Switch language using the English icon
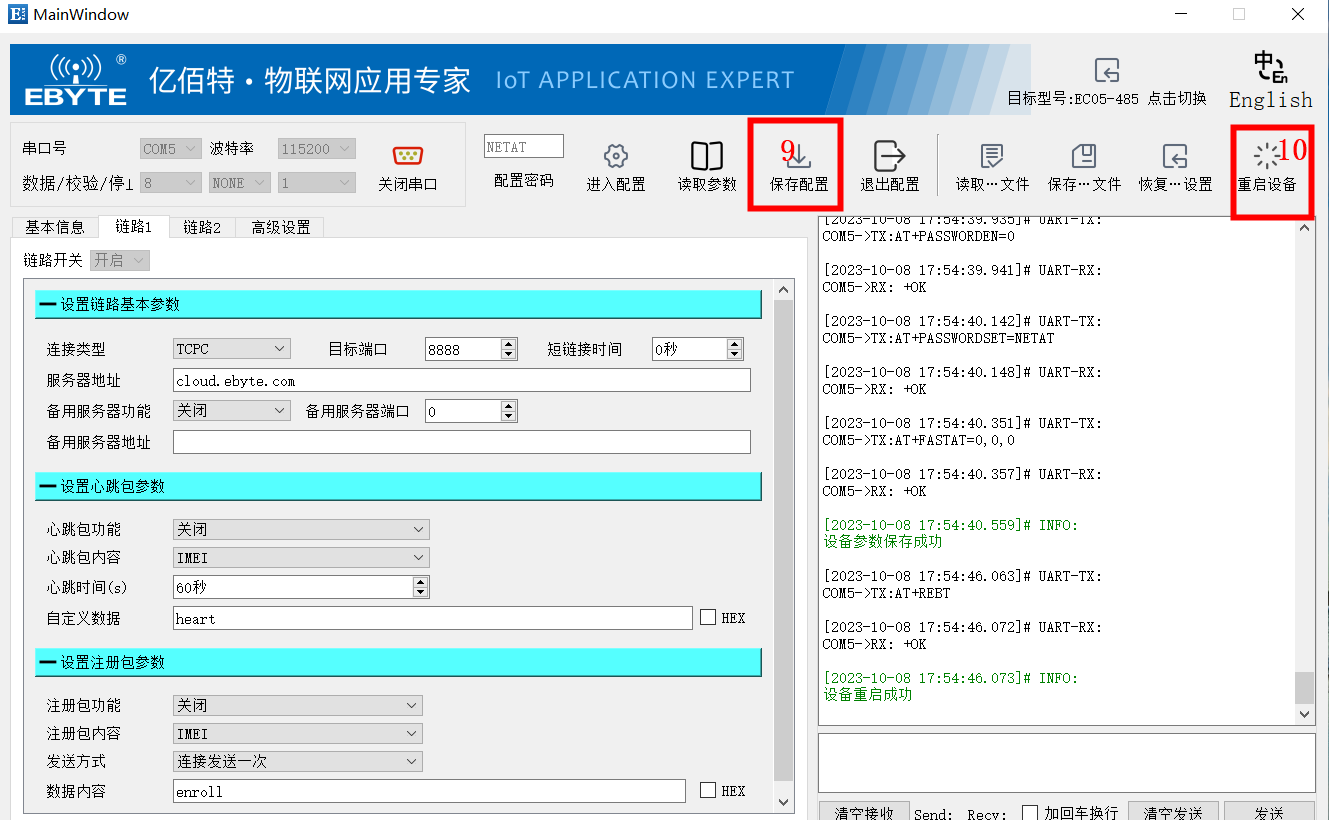The width and height of the screenshot is (1329, 820). [1270, 68]
